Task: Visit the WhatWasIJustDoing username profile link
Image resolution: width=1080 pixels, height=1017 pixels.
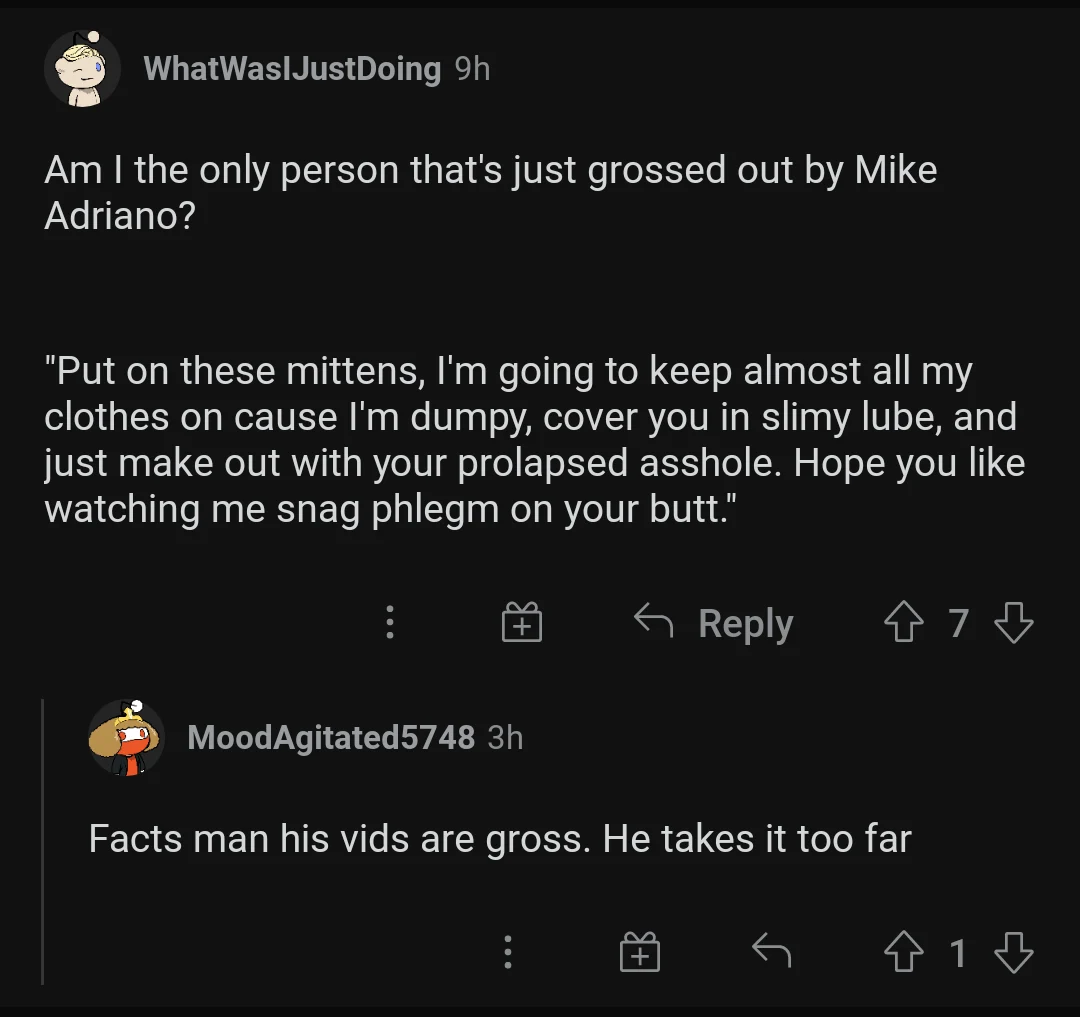Action: (292, 69)
